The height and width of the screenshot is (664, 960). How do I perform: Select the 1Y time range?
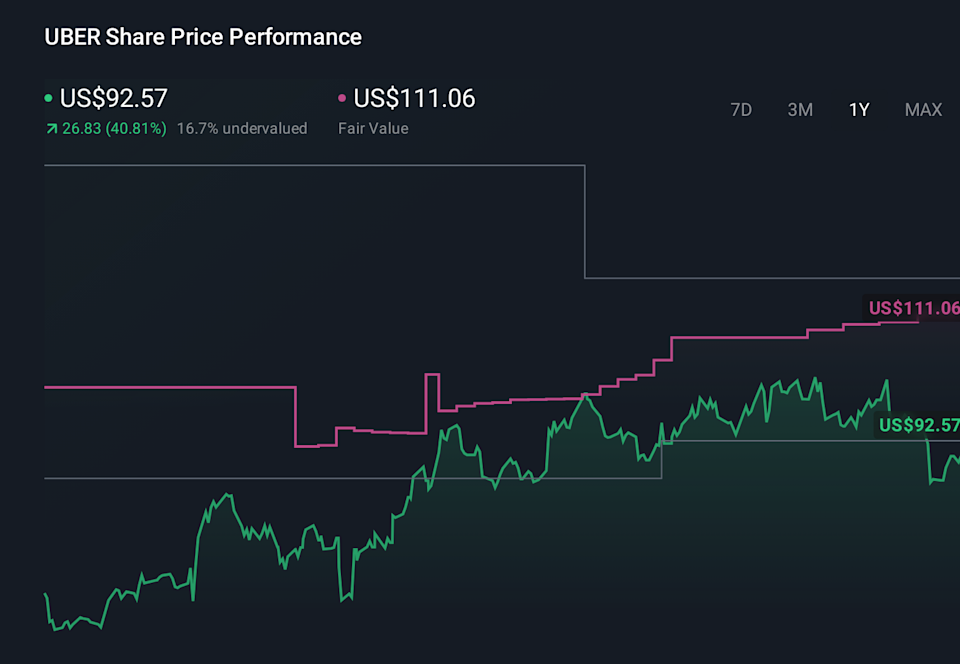859,110
